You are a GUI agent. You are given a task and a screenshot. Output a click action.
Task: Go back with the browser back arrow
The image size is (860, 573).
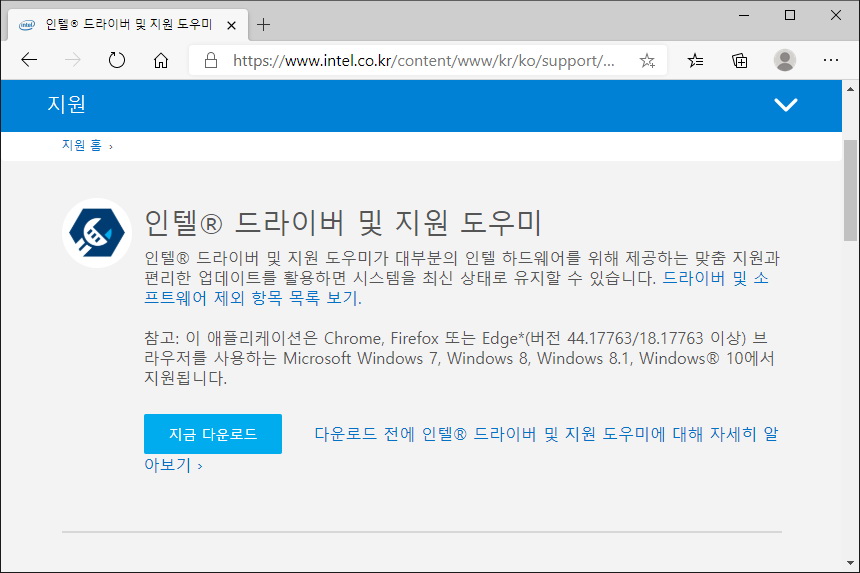point(29,60)
